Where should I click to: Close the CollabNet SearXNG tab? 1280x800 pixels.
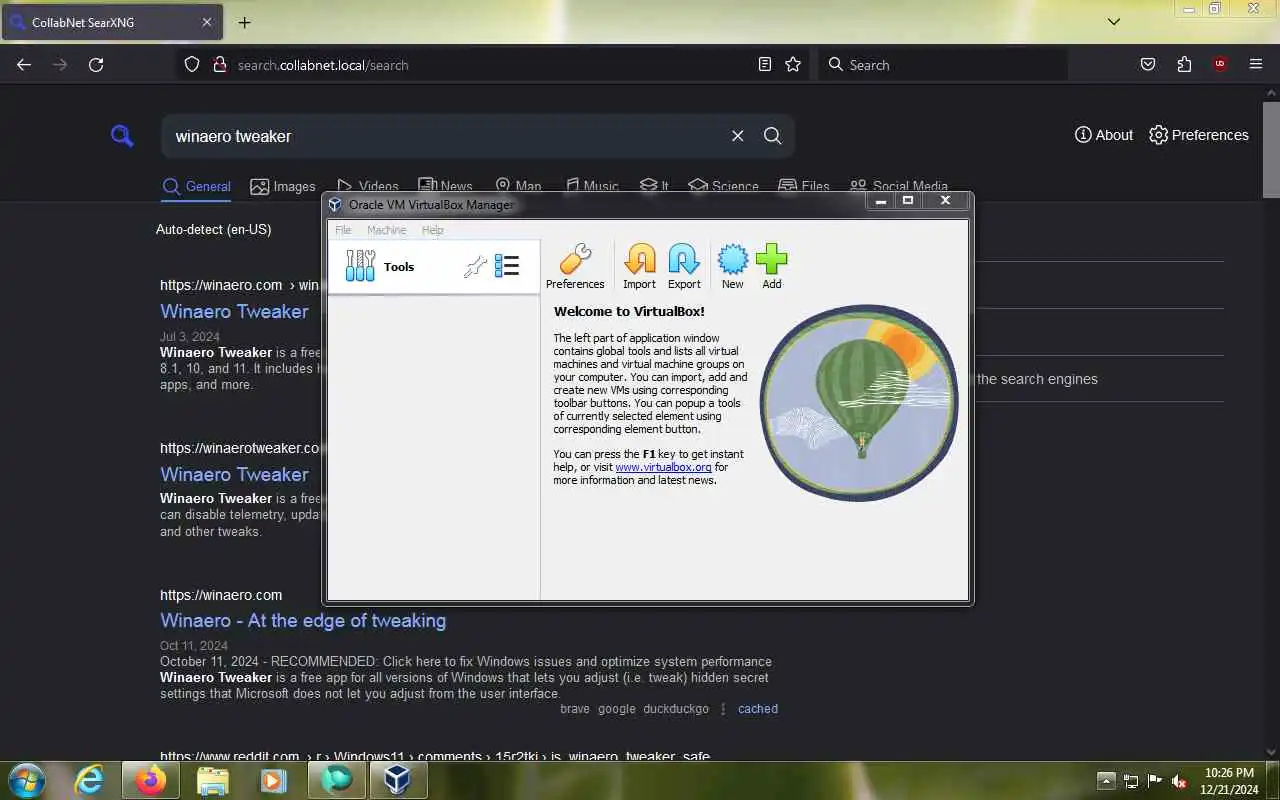(x=207, y=22)
